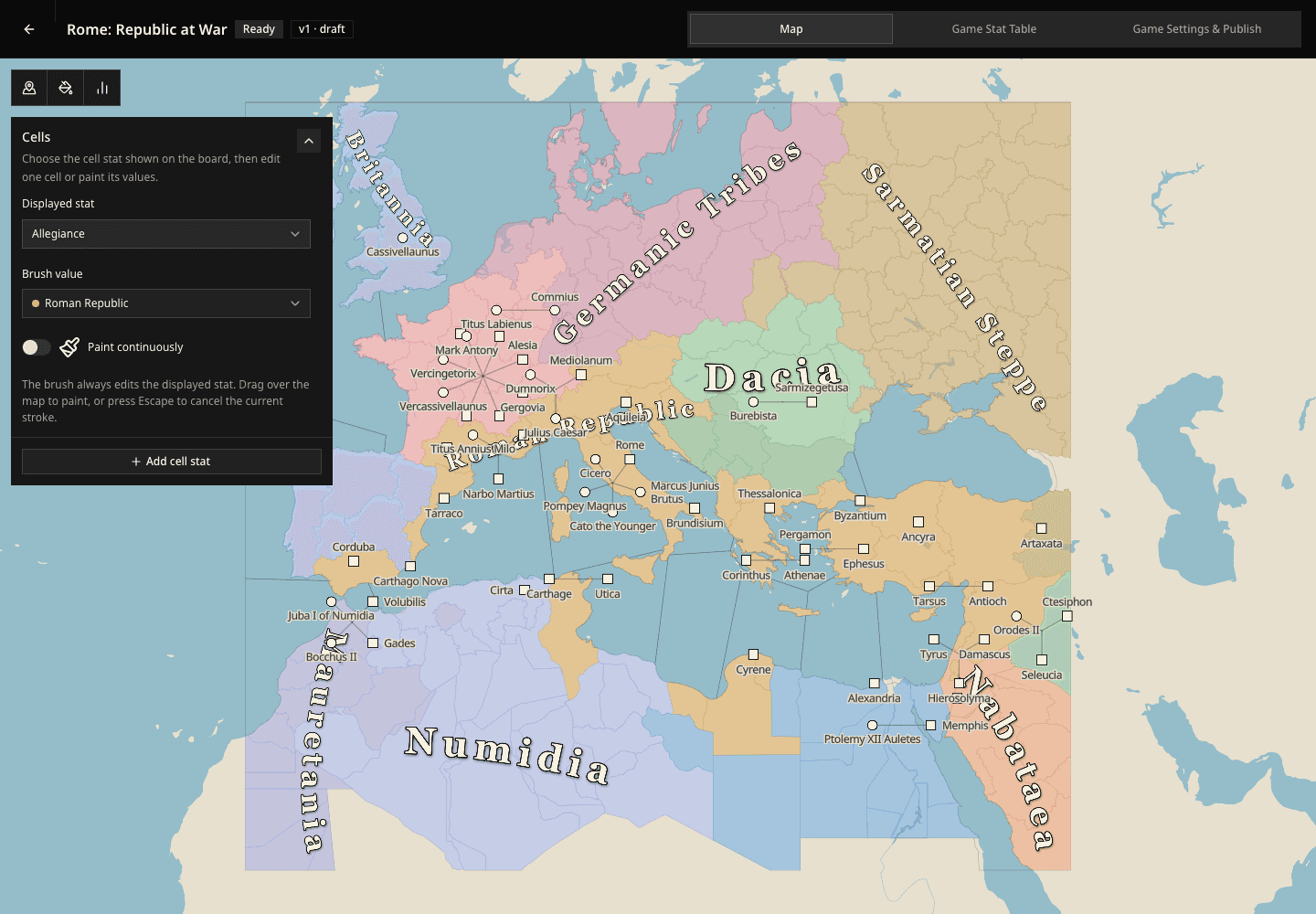
Task: Select the Burebista circle marker in Dacia
Action: [x=753, y=401]
